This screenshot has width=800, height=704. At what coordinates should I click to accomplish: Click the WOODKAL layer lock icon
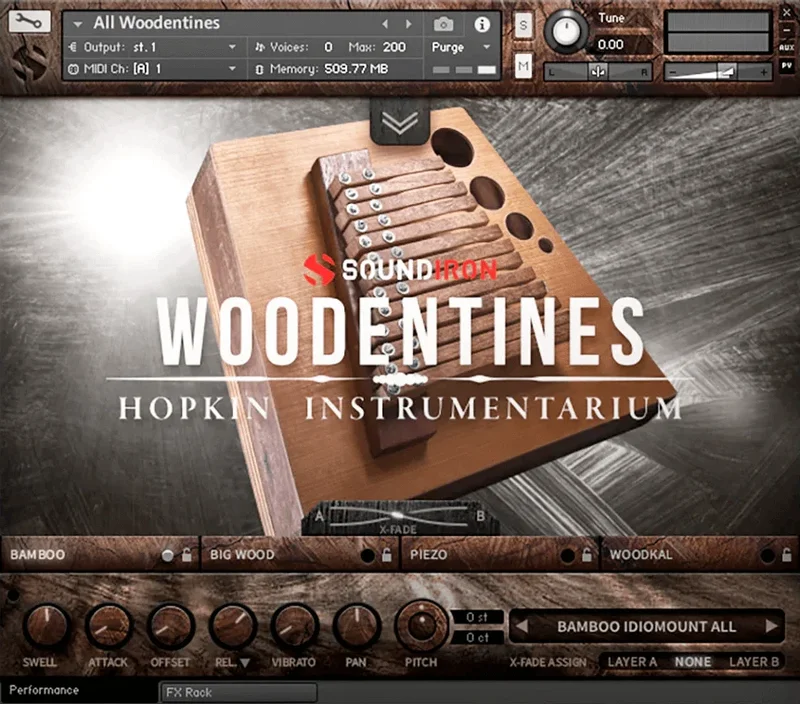click(787, 555)
